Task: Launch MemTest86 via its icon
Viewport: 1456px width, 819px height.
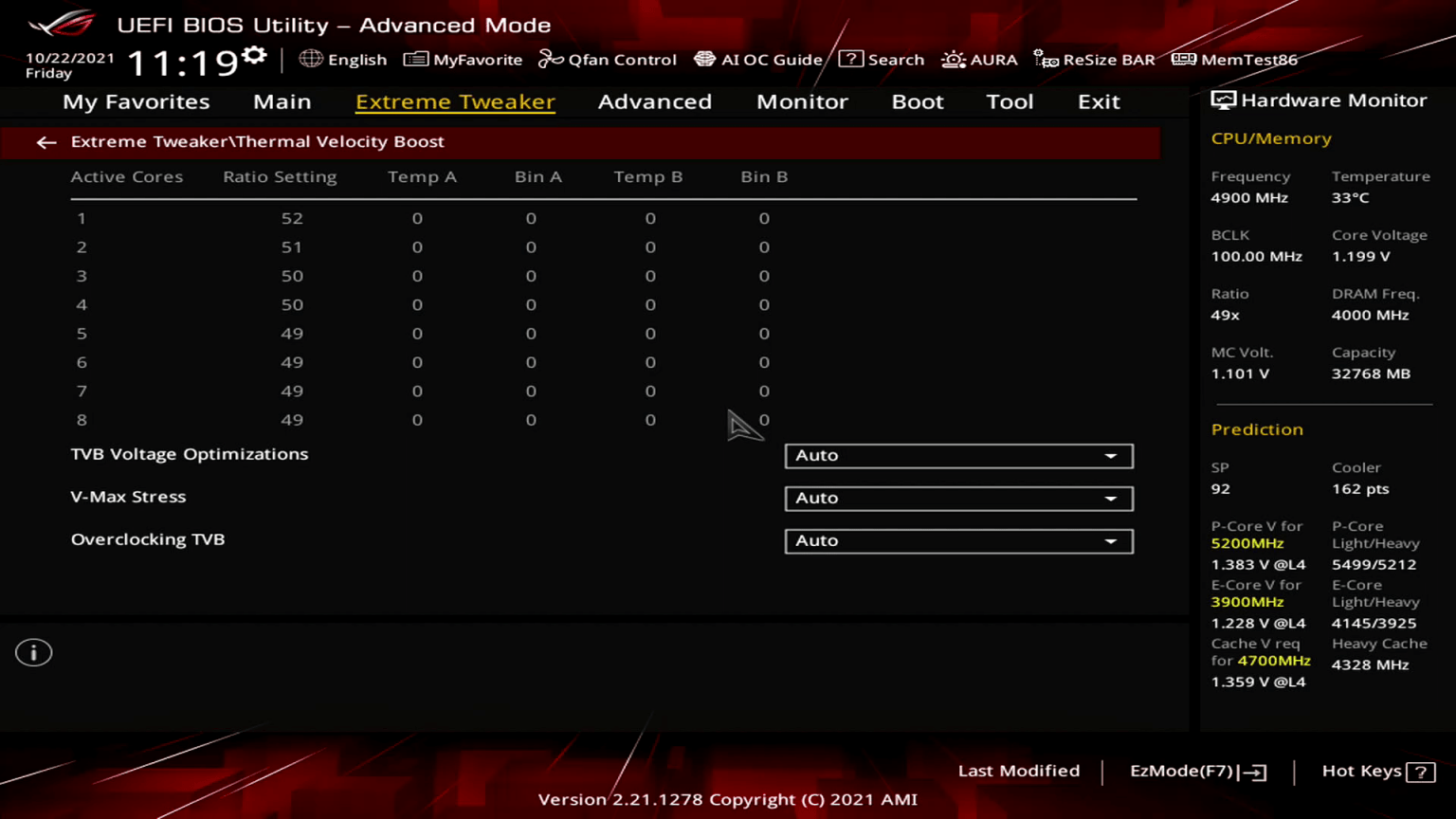Action: pos(1184,59)
